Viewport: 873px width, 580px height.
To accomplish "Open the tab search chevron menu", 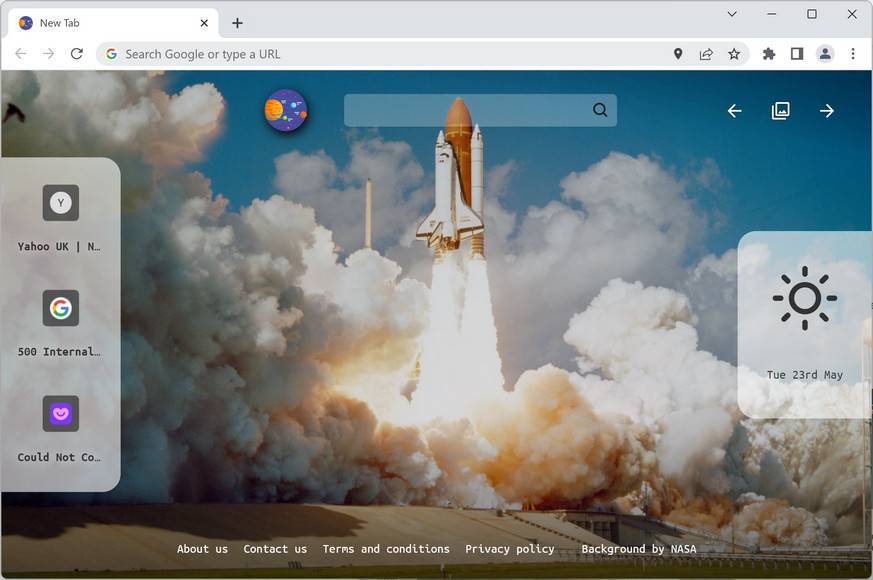I will 731,14.
